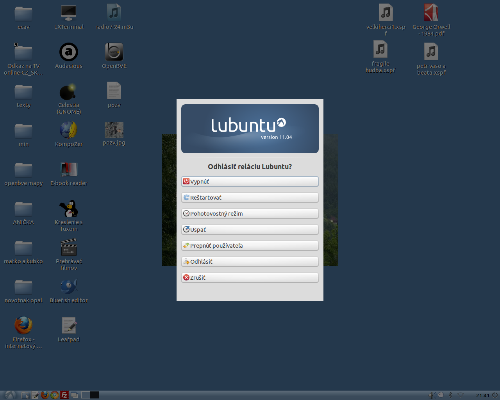Select the Pohotovostný režim option
This screenshot has width=500, height=400.
coord(250,214)
